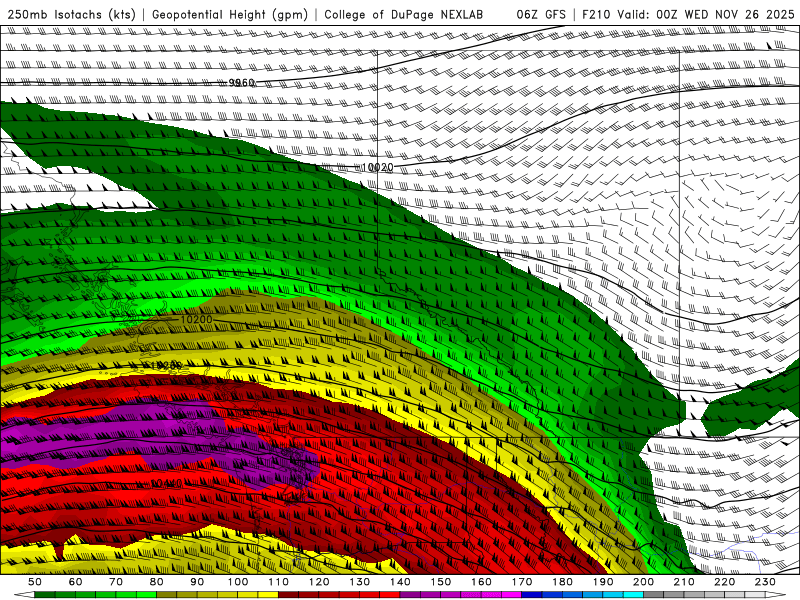
Task: Click the 'College of DuPage NEXLAB' label
Action: (x=403, y=14)
